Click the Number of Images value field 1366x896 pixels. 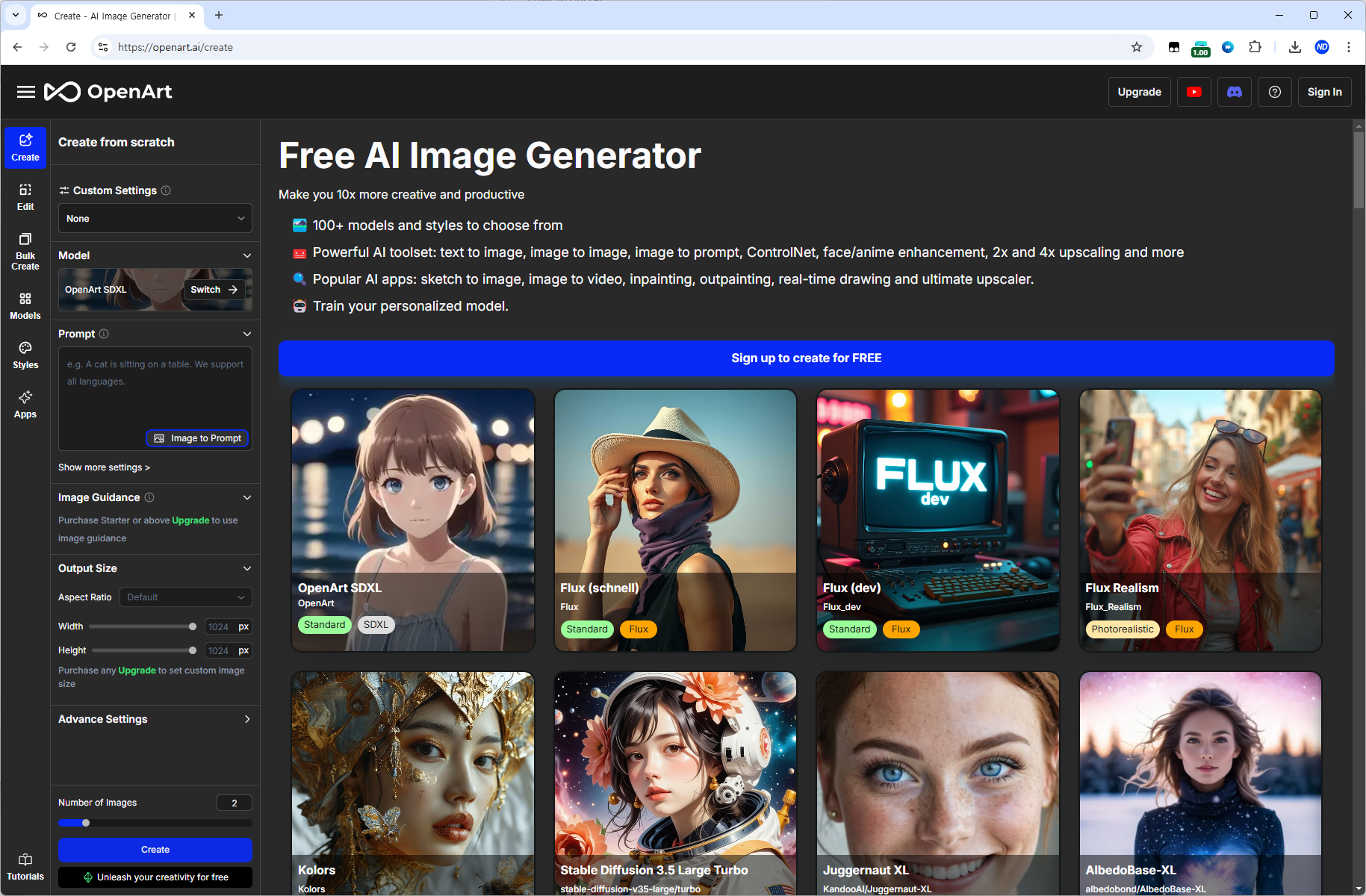tap(235, 803)
